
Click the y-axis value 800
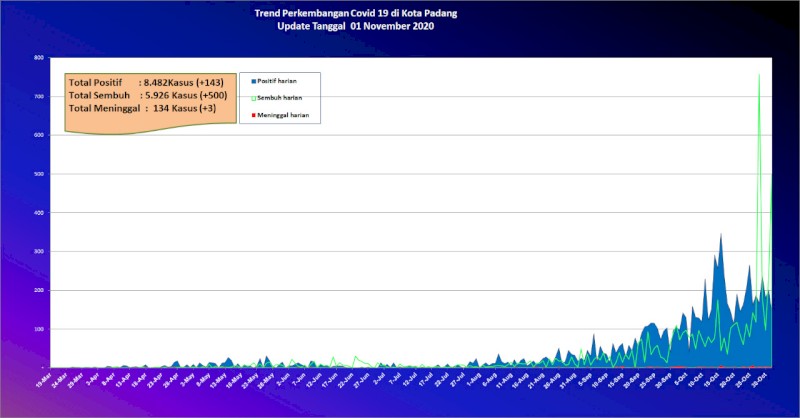tap(39, 58)
